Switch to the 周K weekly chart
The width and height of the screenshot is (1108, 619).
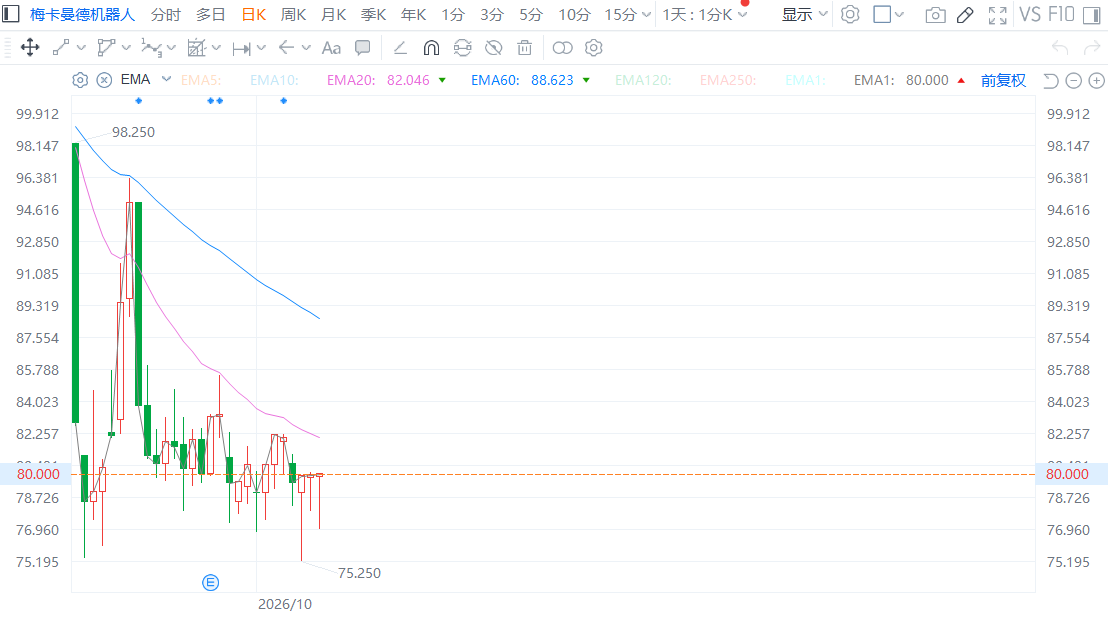click(293, 15)
